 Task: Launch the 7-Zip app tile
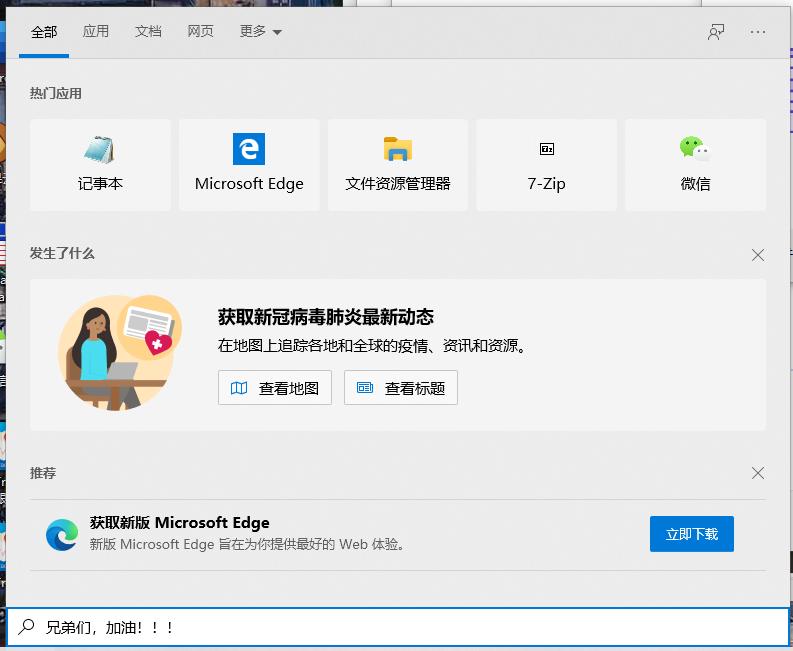(x=546, y=165)
